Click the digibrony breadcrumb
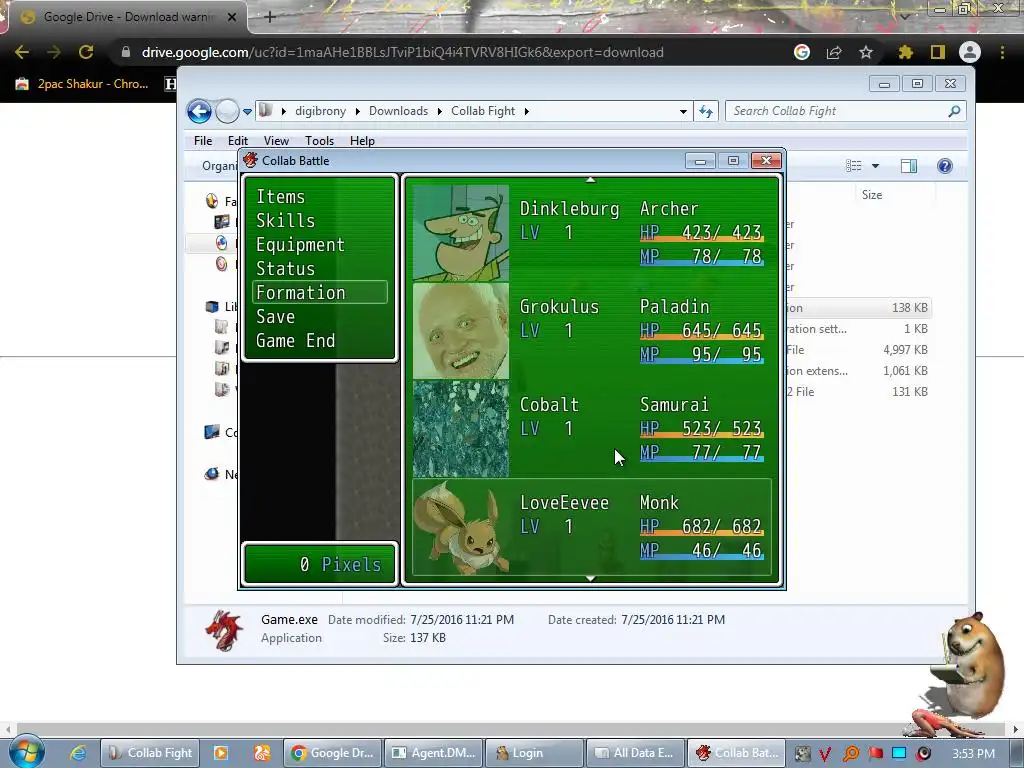The width and height of the screenshot is (1024, 768). pyautogui.click(x=320, y=111)
